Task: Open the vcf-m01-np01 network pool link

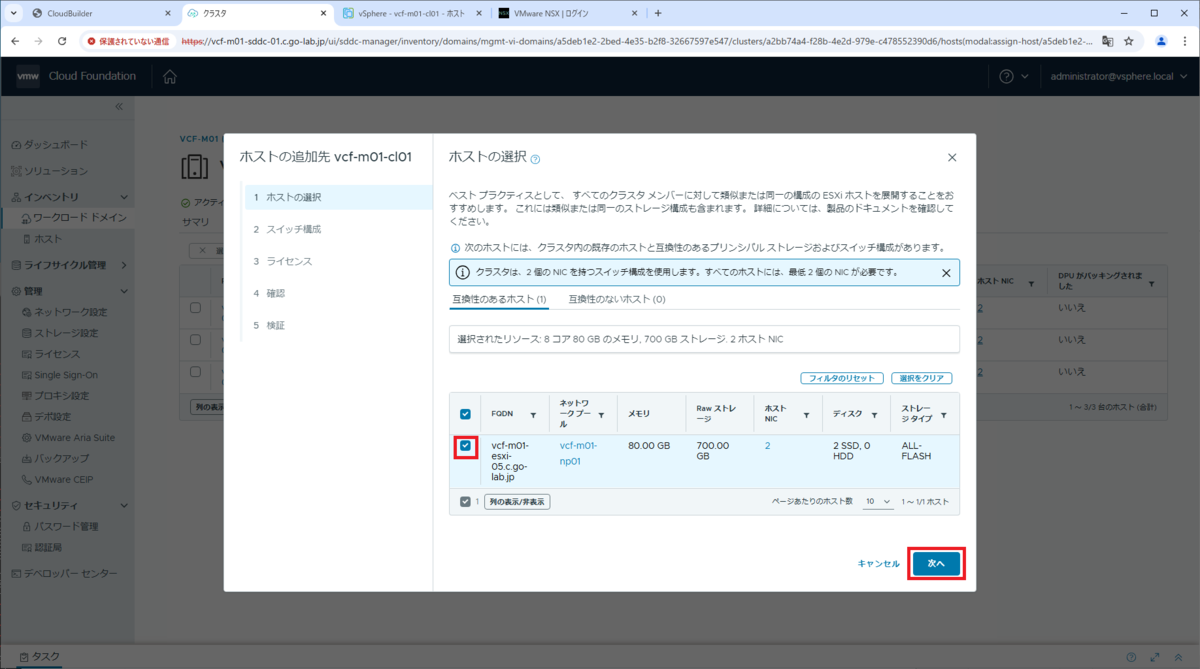Action: (x=578, y=454)
